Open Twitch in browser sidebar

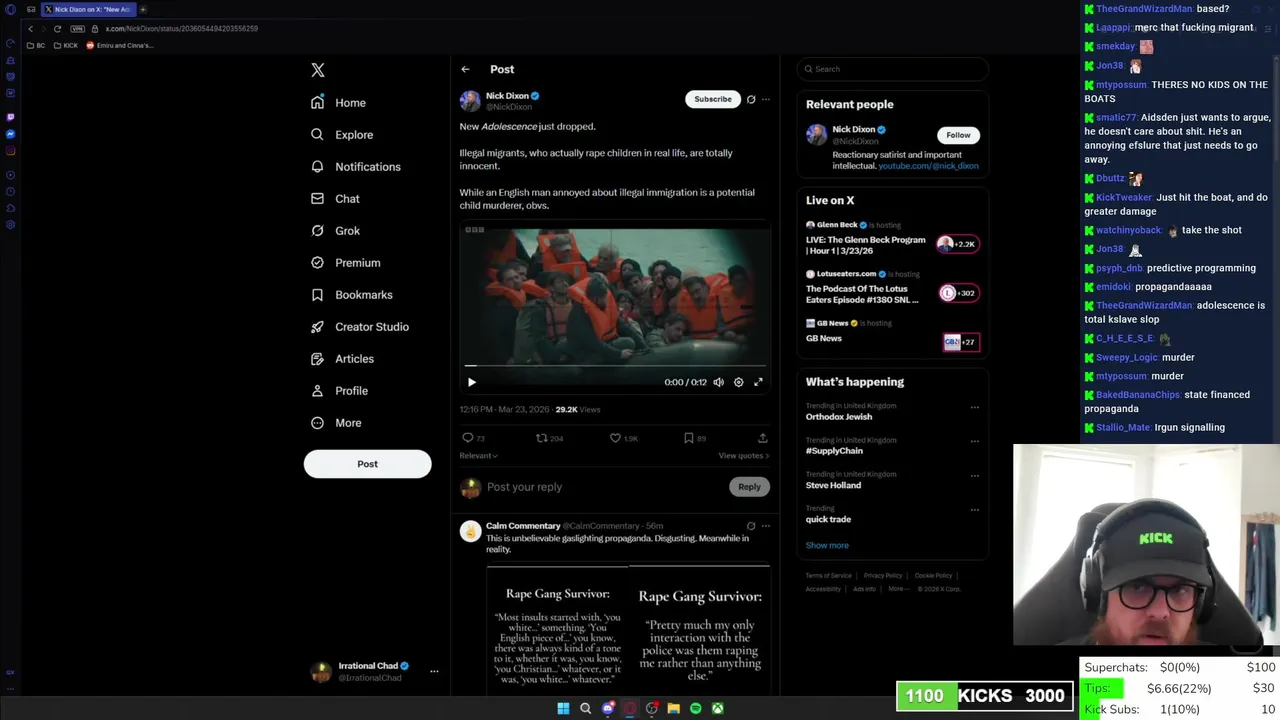pos(10,117)
